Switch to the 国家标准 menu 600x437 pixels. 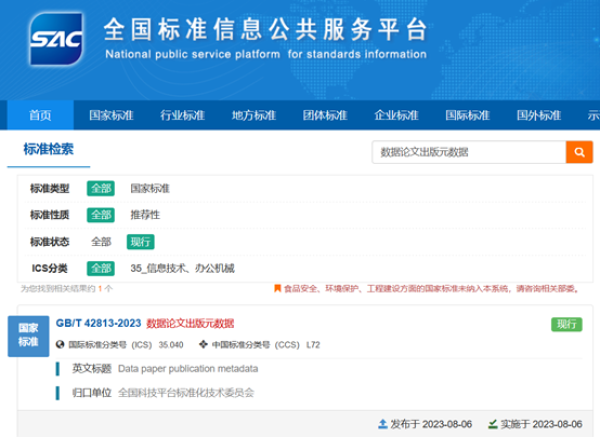(x=111, y=115)
